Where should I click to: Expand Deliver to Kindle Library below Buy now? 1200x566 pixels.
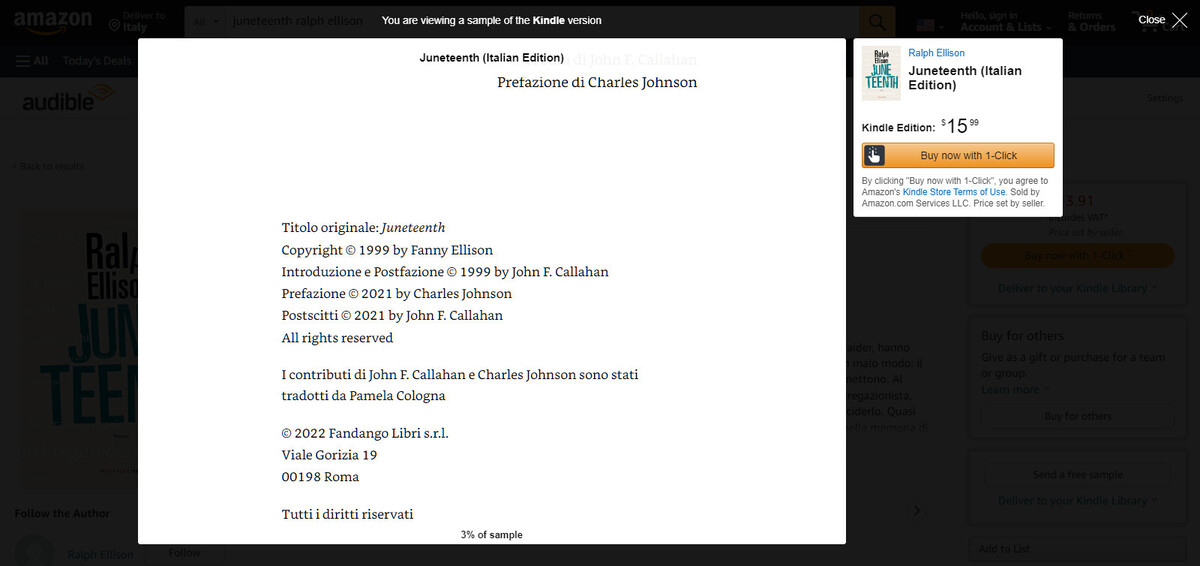[1078, 288]
